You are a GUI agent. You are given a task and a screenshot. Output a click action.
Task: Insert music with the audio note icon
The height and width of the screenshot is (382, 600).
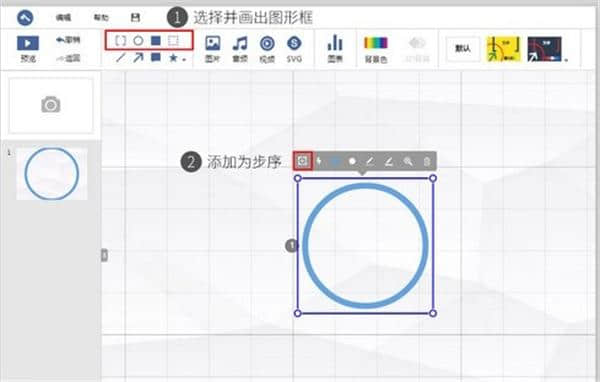[x=240, y=49]
